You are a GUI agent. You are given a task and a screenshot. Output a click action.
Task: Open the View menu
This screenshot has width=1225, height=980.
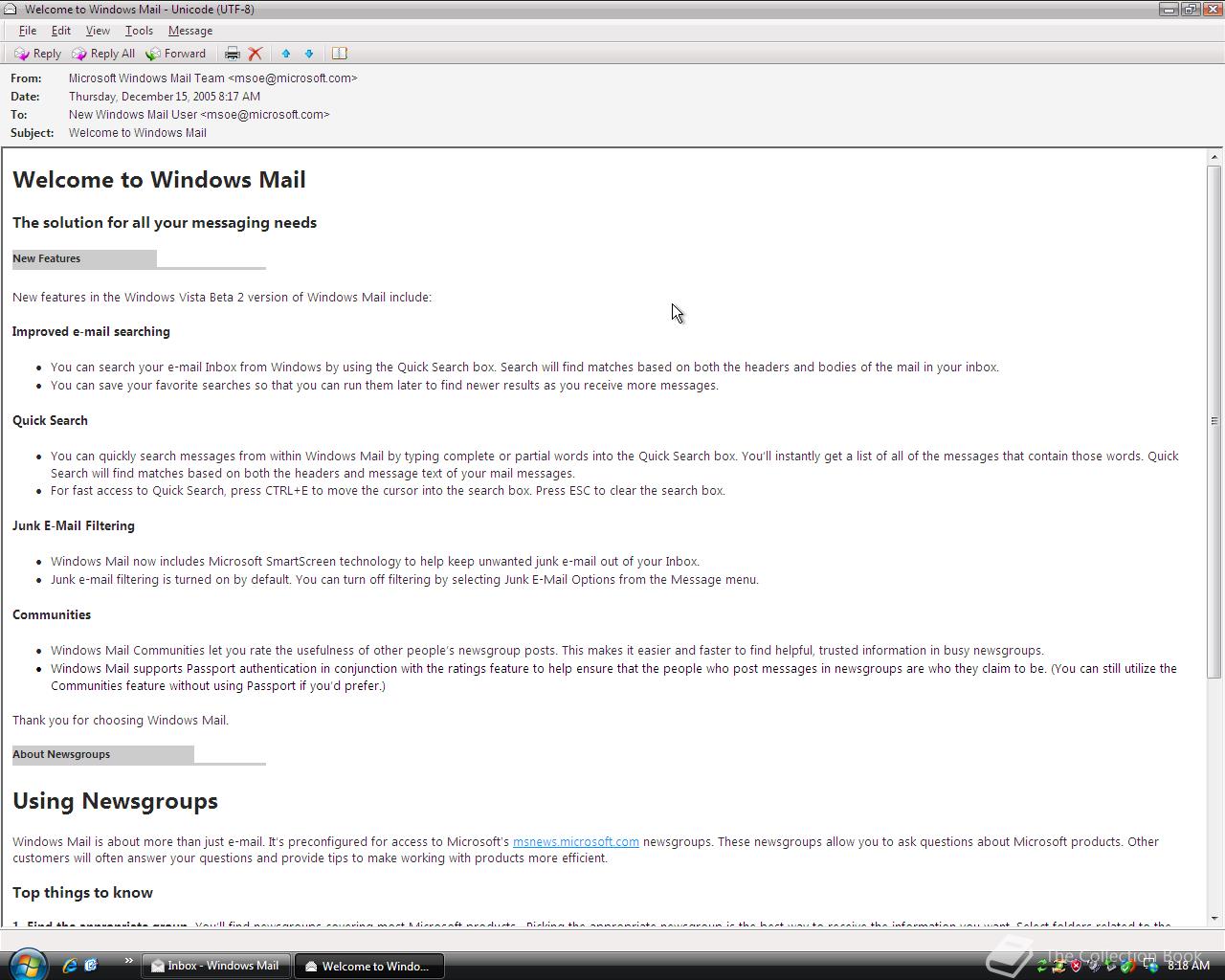98,31
